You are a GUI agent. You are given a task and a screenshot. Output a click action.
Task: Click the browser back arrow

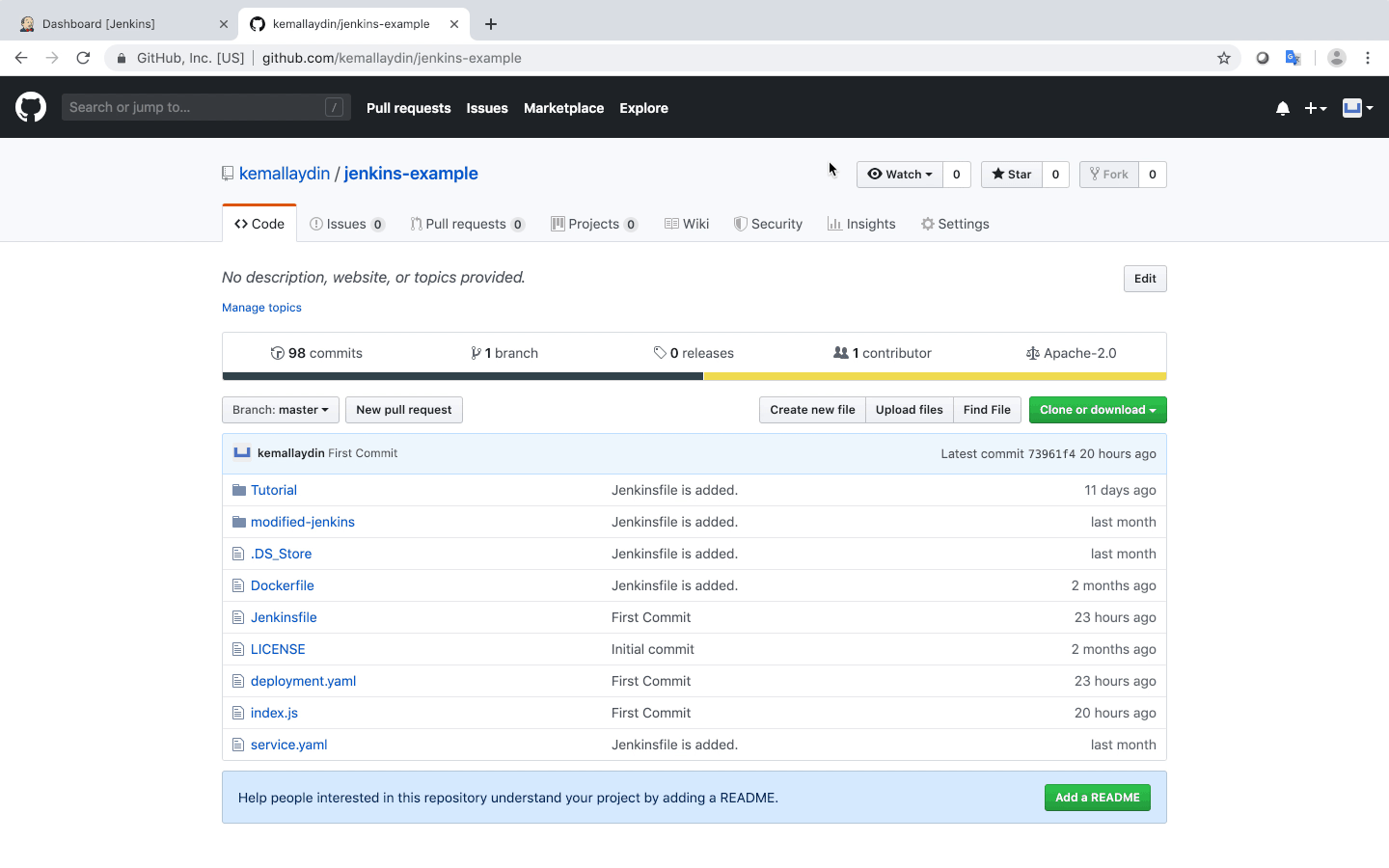[21, 58]
